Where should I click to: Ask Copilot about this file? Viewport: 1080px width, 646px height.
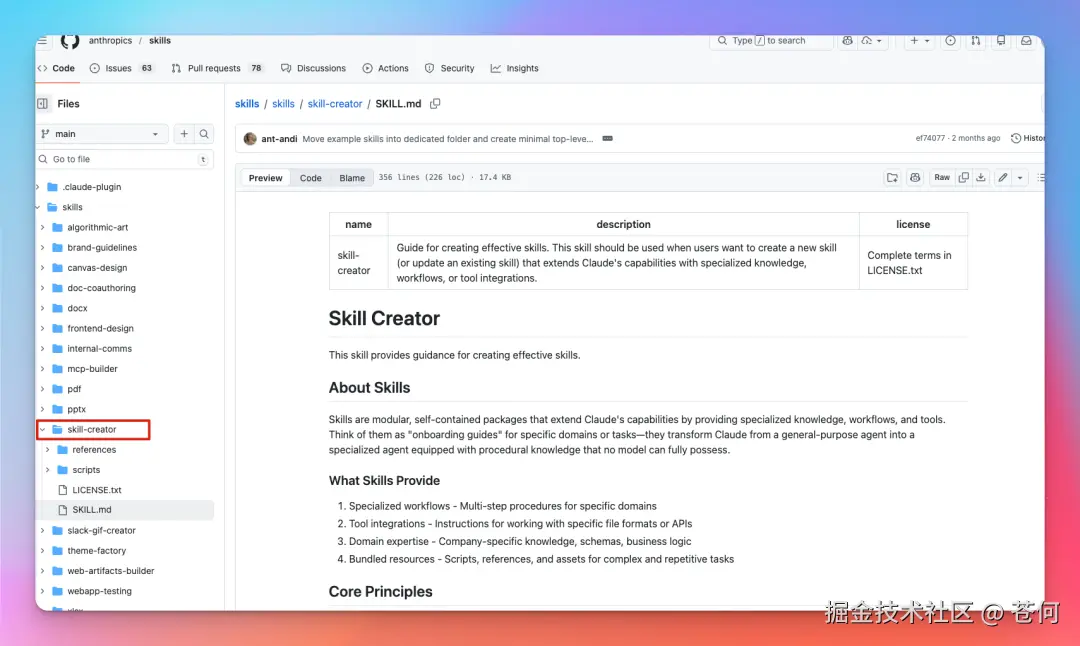pos(915,178)
